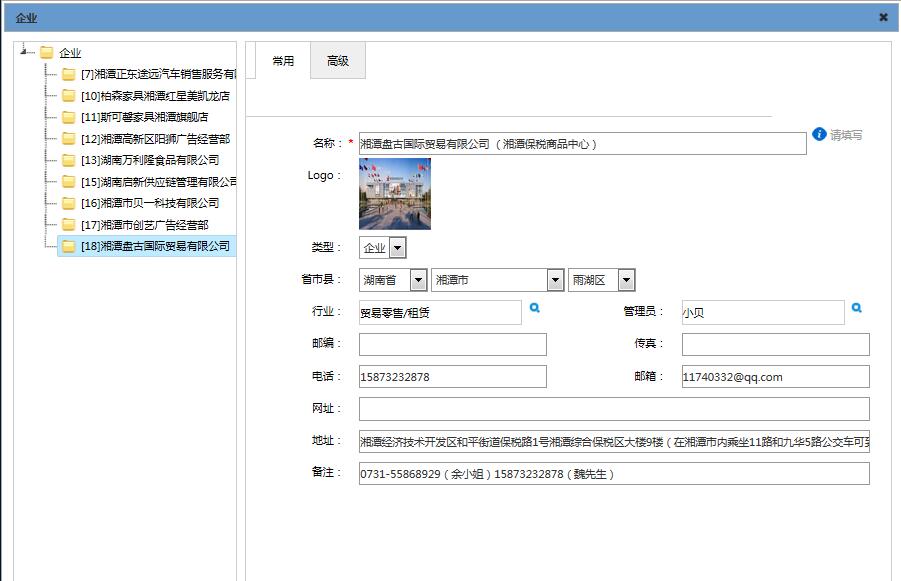The height and width of the screenshot is (581, 901).
Task: Open the province dropdown showing 湖南省
Action: (x=417, y=281)
